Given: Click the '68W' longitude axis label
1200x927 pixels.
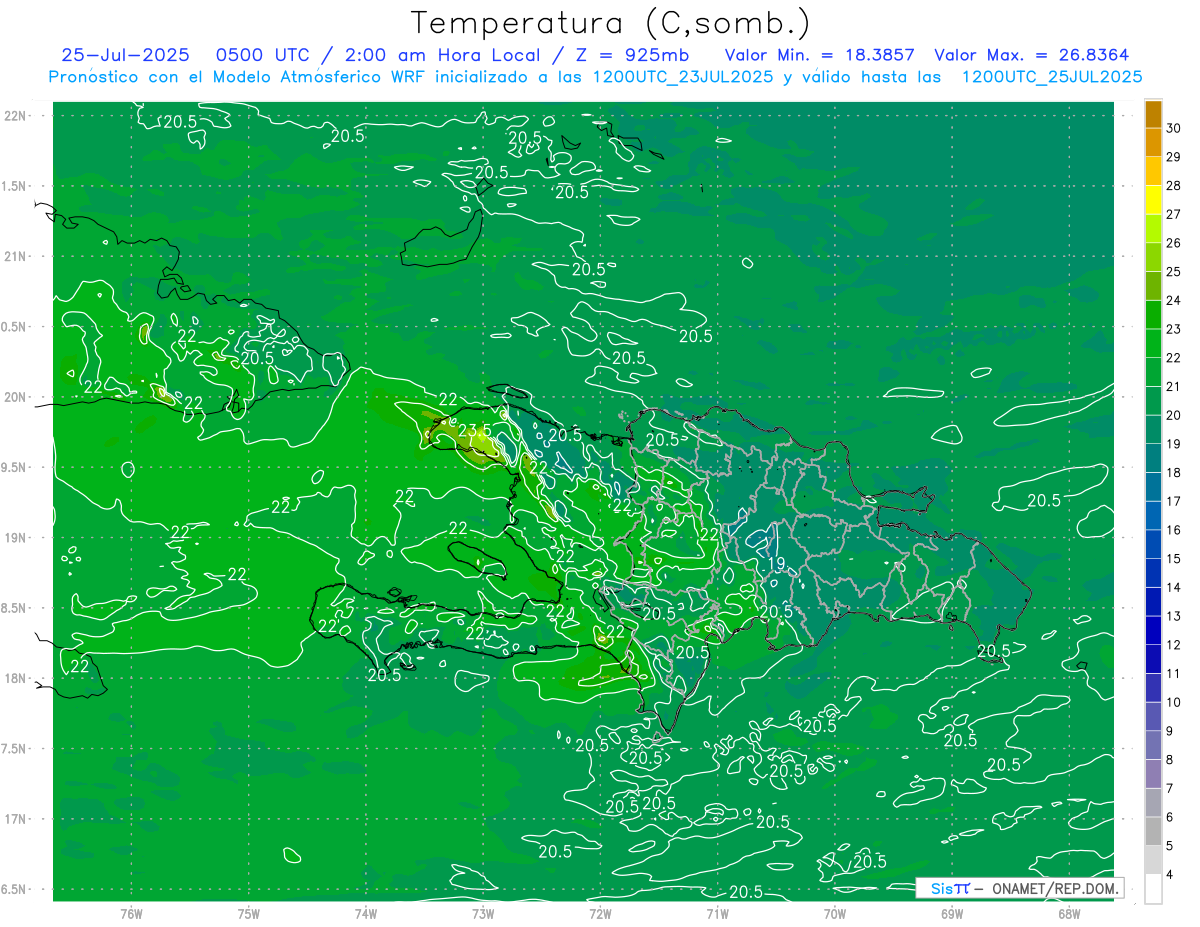Looking at the screenshot, I should click(1069, 914).
